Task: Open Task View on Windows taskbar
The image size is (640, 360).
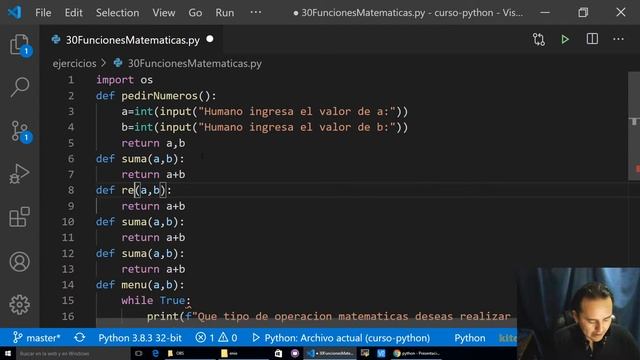Action: [139, 353]
